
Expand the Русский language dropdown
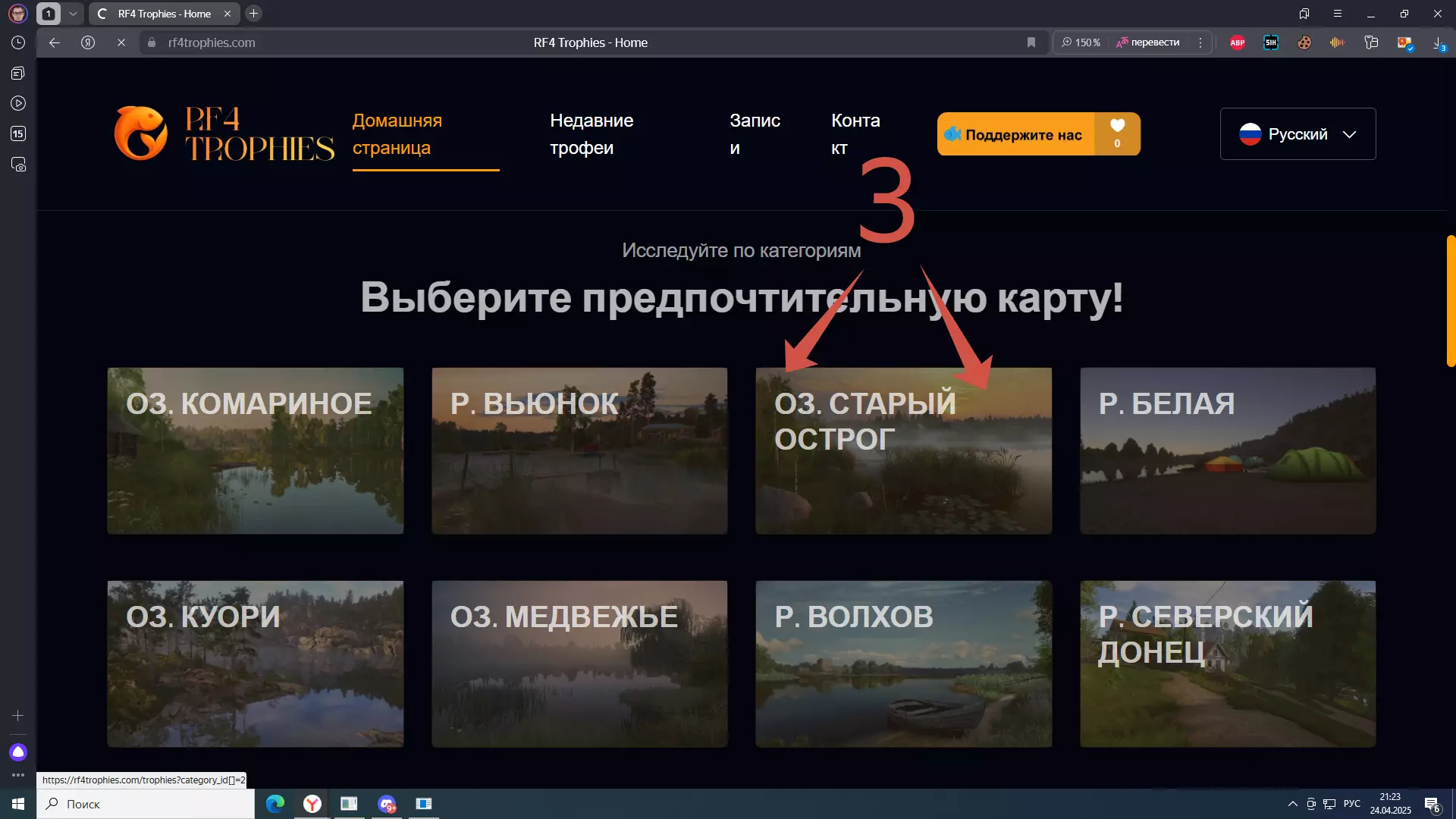click(1298, 134)
